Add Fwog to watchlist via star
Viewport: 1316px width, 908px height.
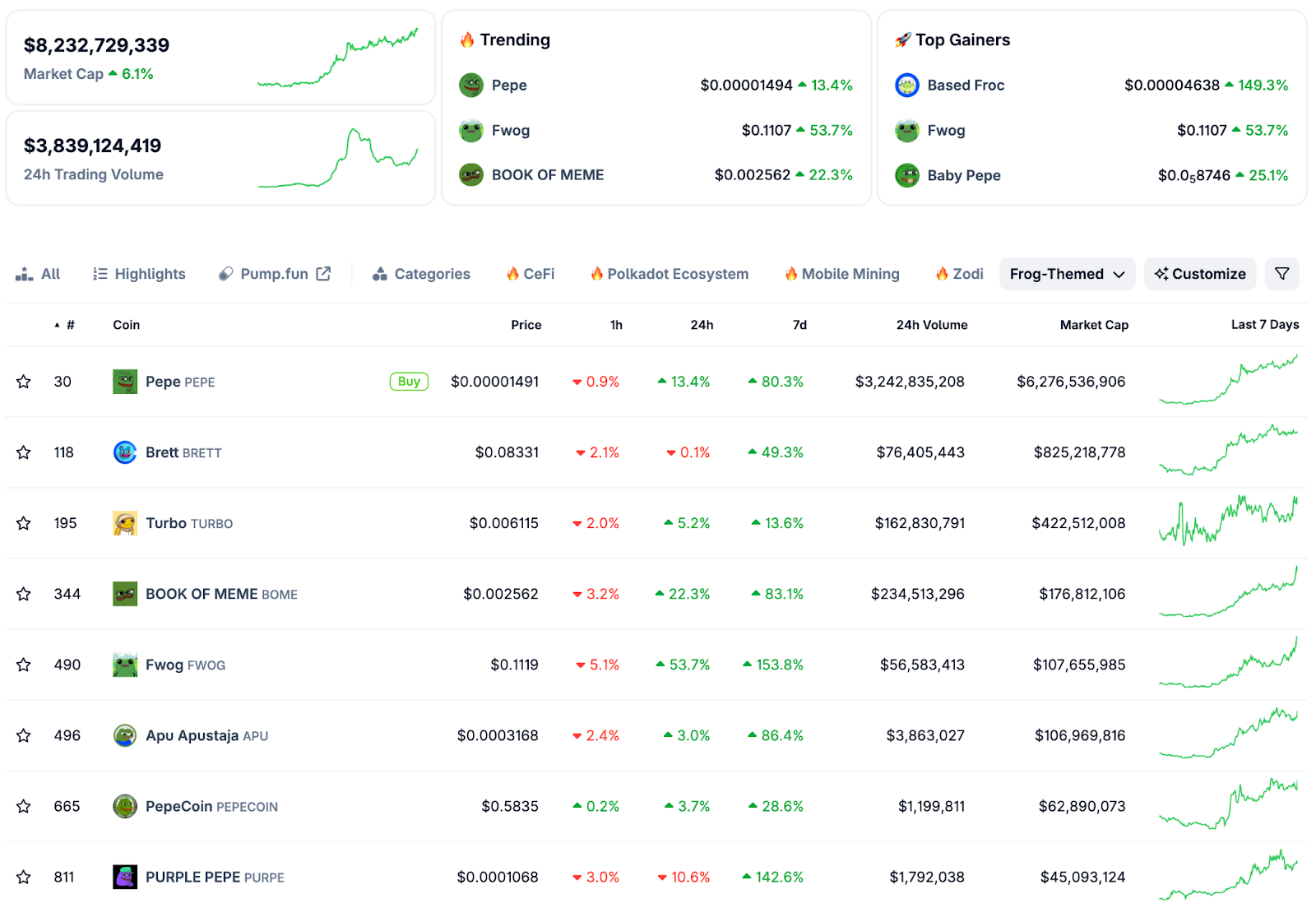coord(24,665)
